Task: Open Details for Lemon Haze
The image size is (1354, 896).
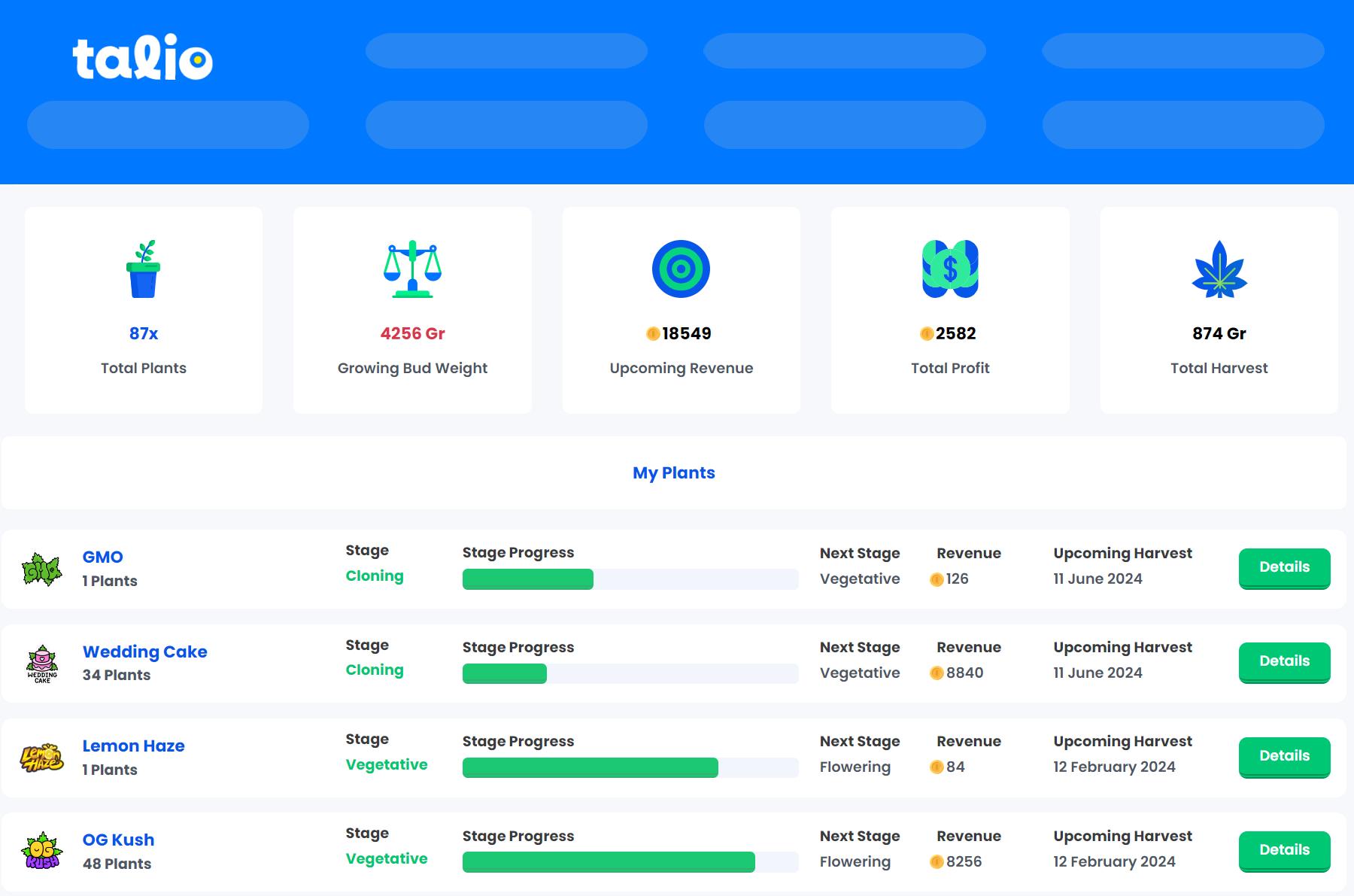Action: pyautogui.click(x=1284, y=757)
